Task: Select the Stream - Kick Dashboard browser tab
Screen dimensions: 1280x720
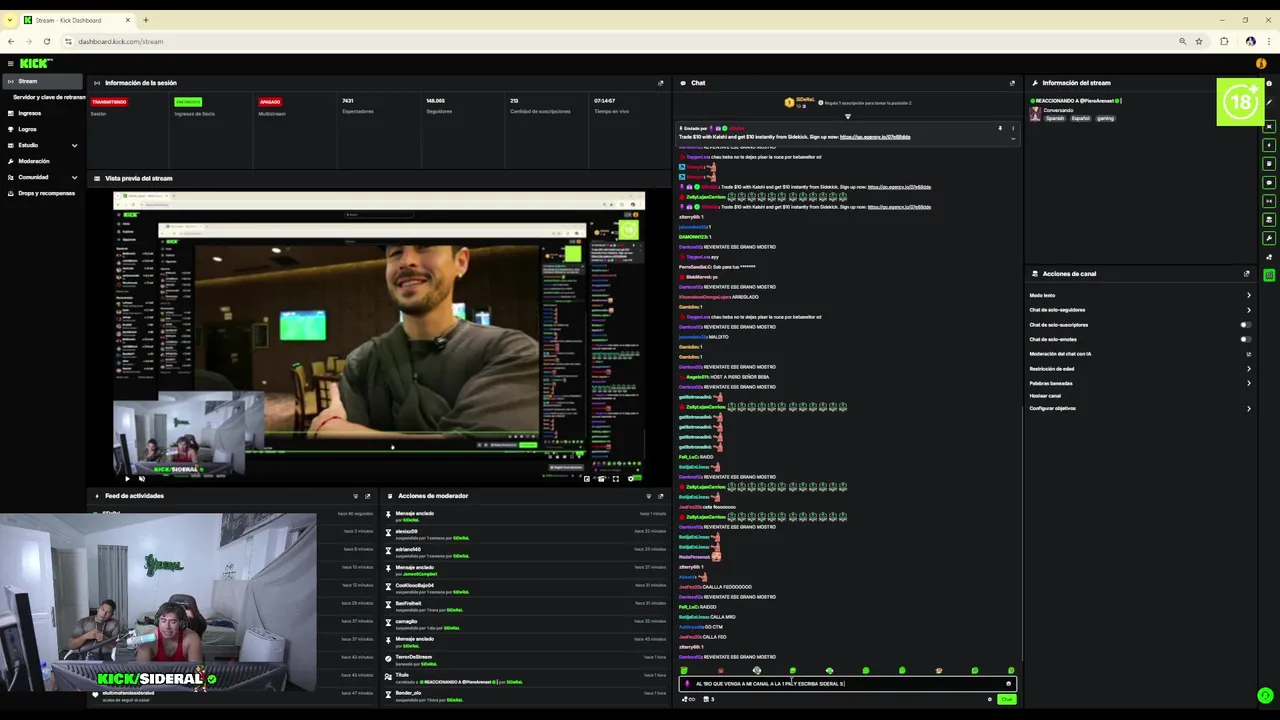Action: click(78, 20)
